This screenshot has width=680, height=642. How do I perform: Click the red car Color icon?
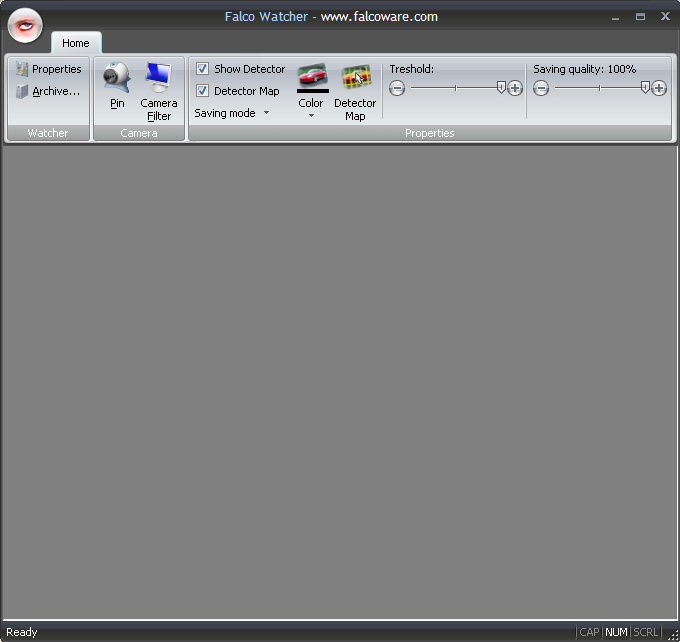[312, 76]
